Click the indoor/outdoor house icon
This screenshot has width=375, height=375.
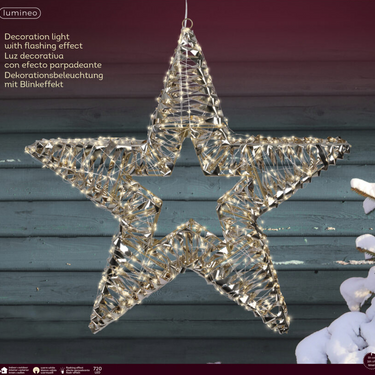[4, 370]
